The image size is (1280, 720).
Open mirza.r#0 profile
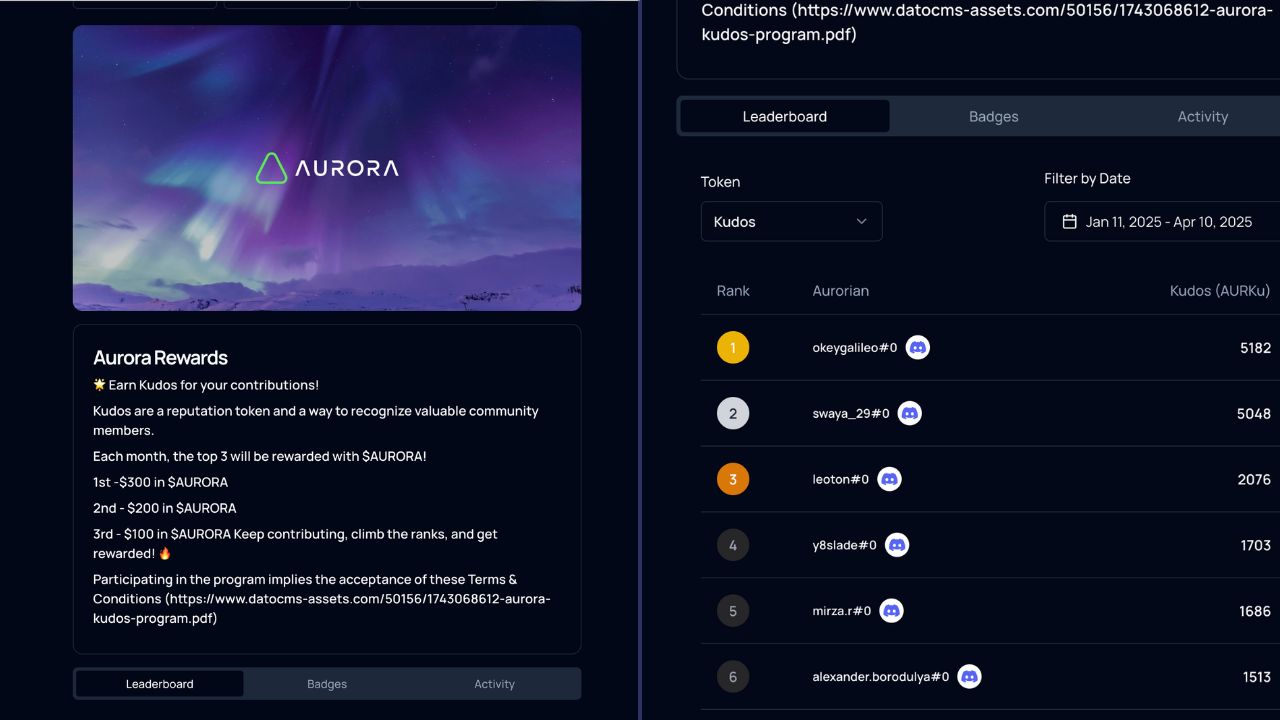842,611
